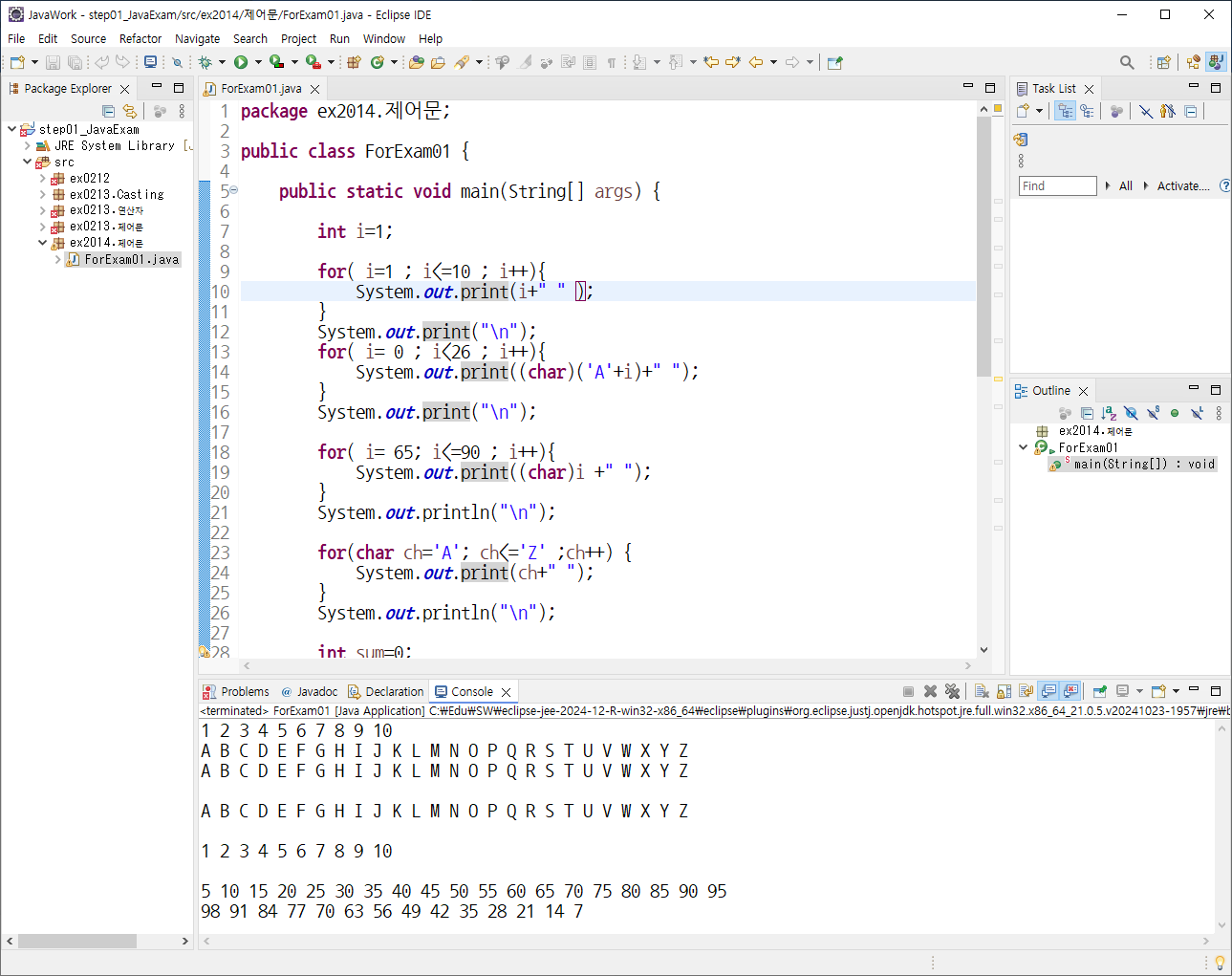Open the Run button dropdown arrow
This screenshot has width=1232, height=976.
(258, 62)
